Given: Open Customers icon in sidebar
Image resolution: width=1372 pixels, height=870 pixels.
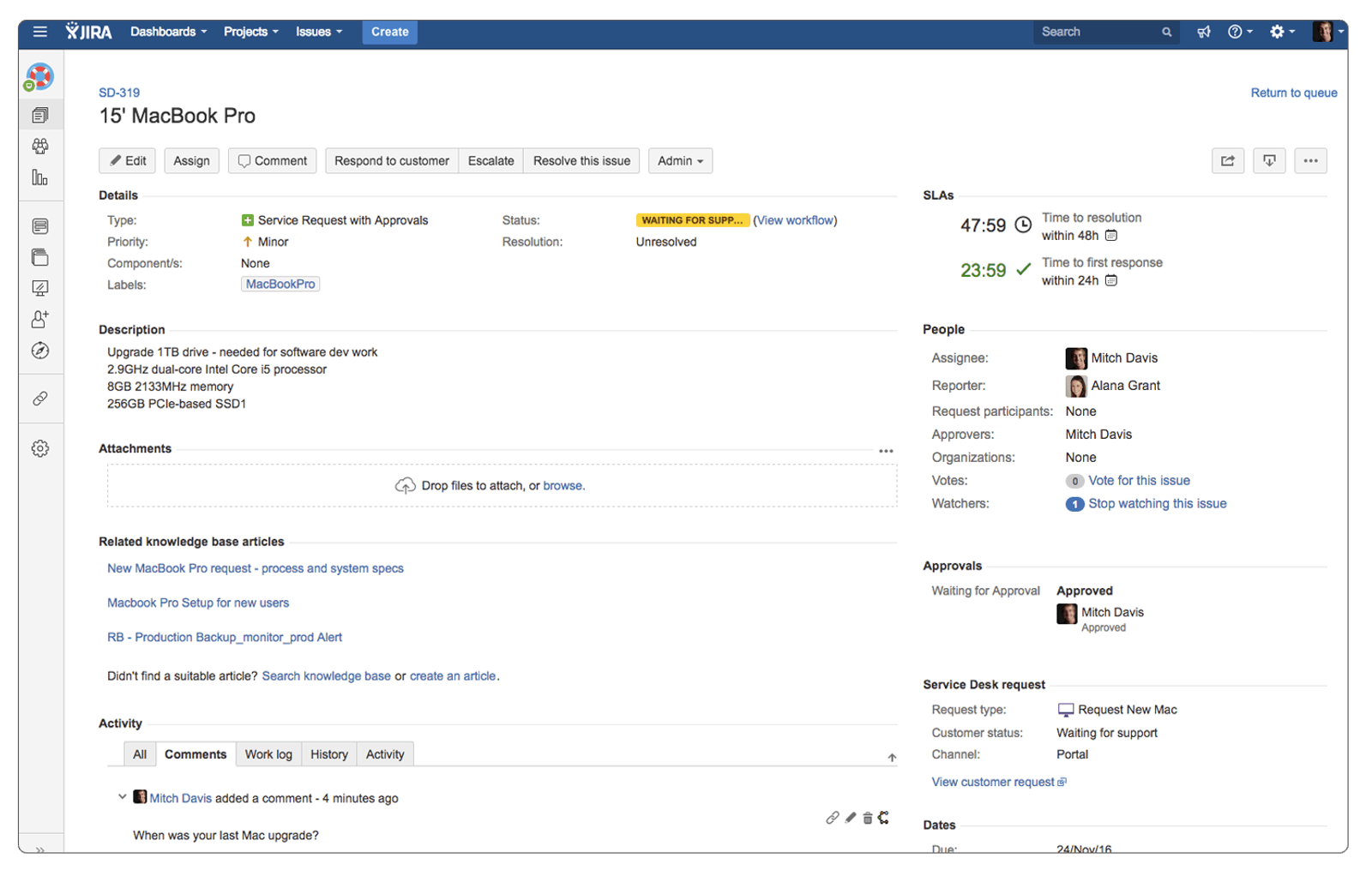Looking at the screenshot, I should [39, 147].
